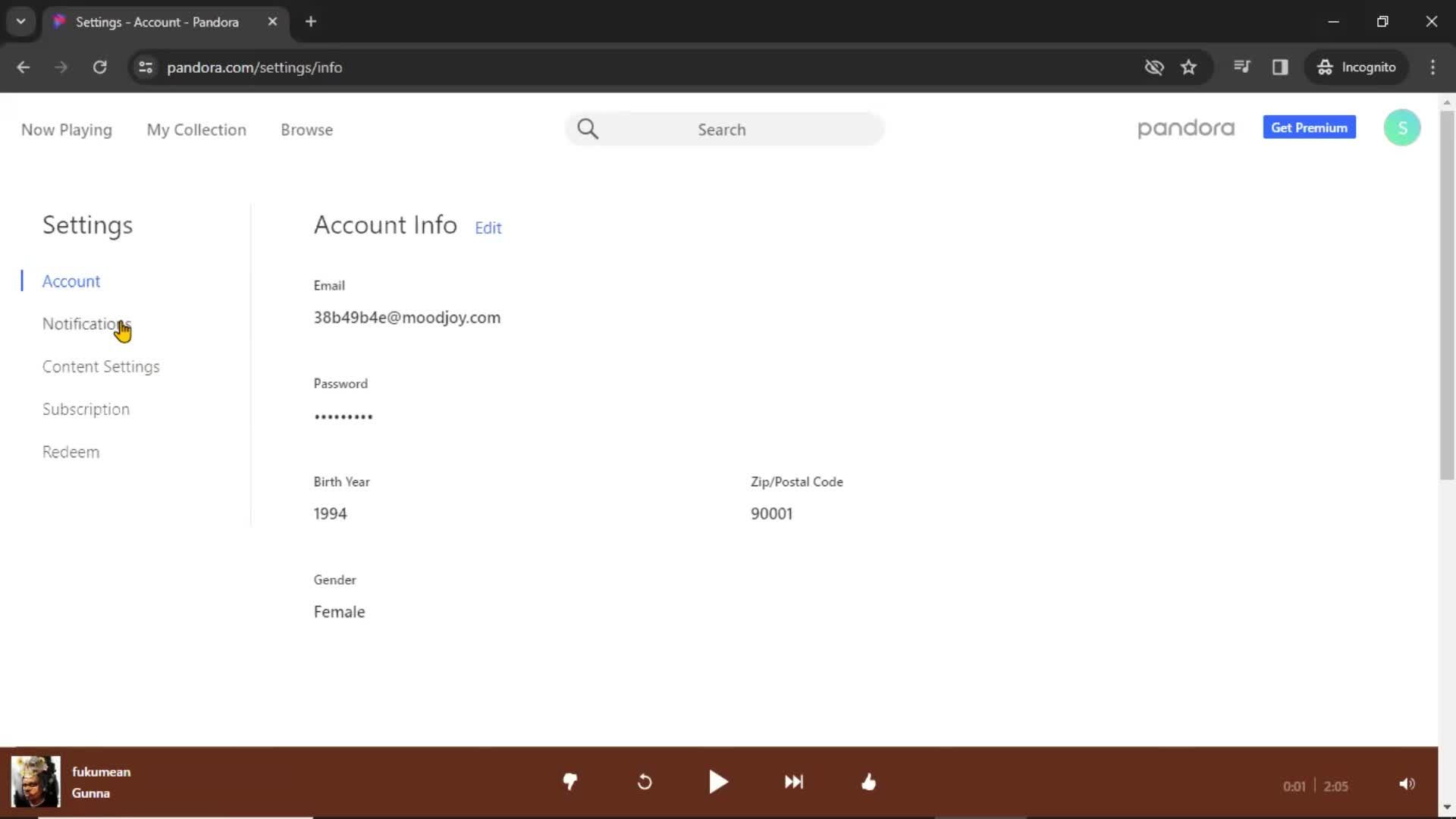
Task: Select the Notifications settings section
Action: (x=86, y=323)
